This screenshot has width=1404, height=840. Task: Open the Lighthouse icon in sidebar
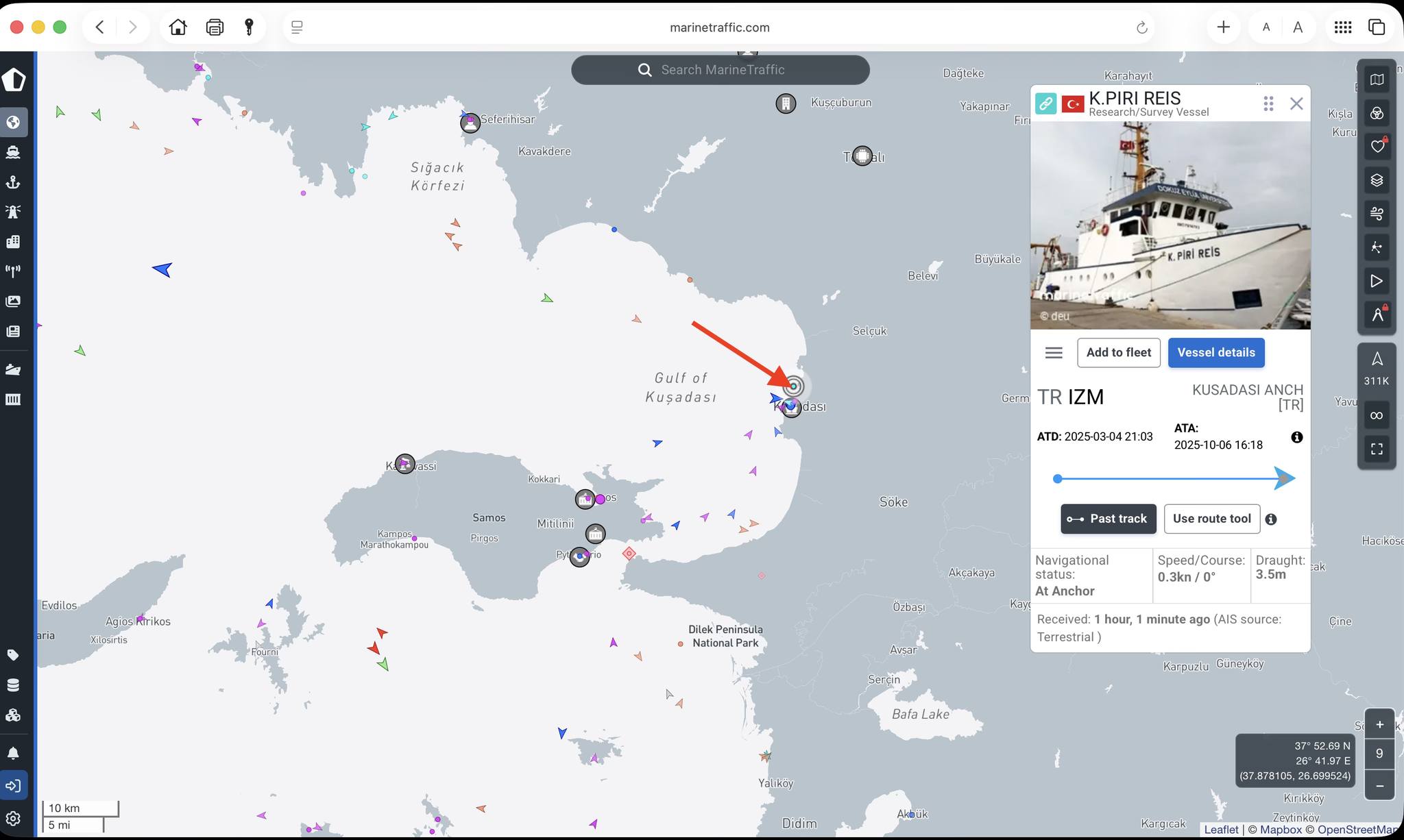pyautogui.click(x=13, y=212)
